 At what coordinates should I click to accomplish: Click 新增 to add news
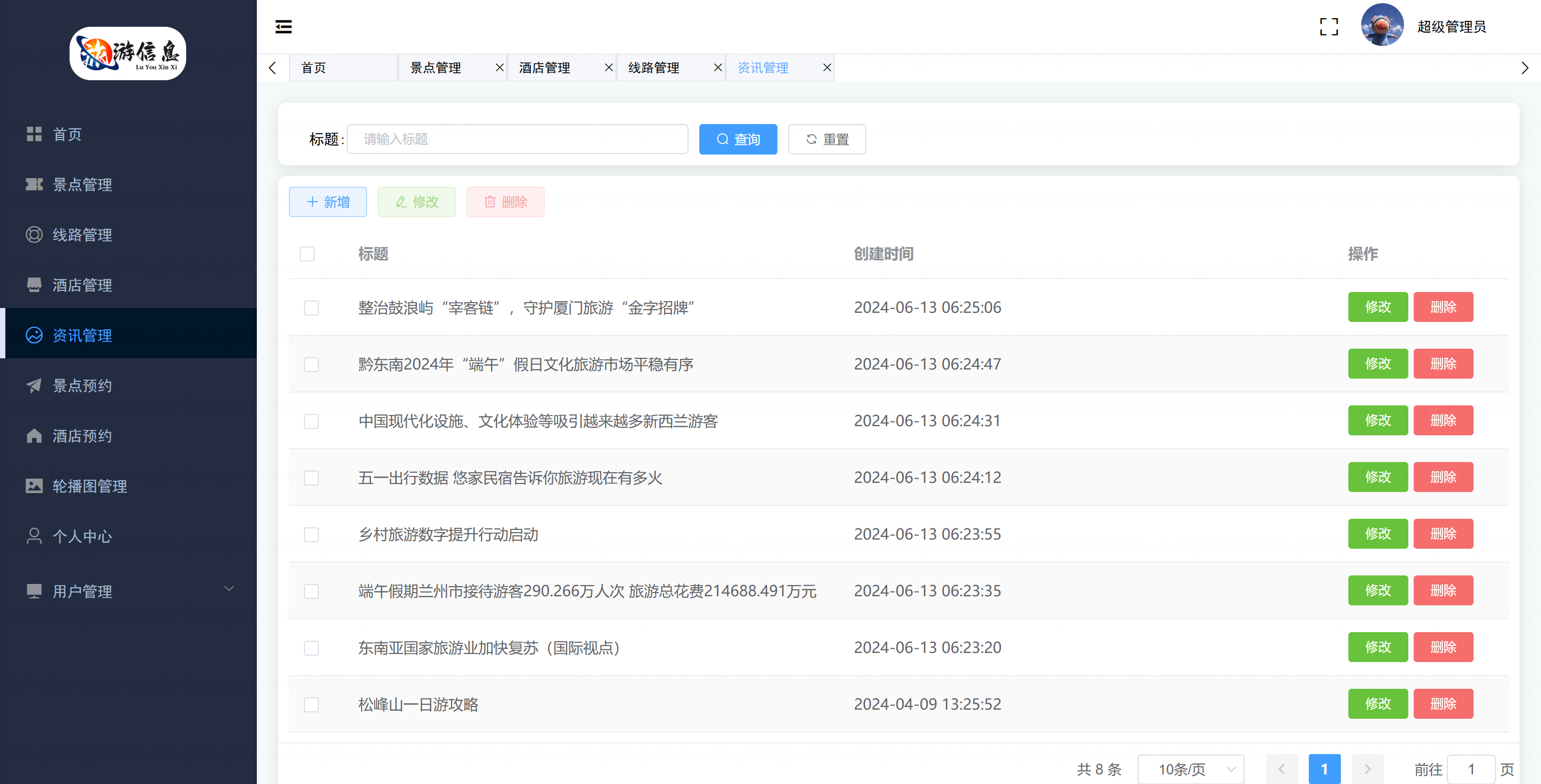pyautogui.click(x=328, y=202)
